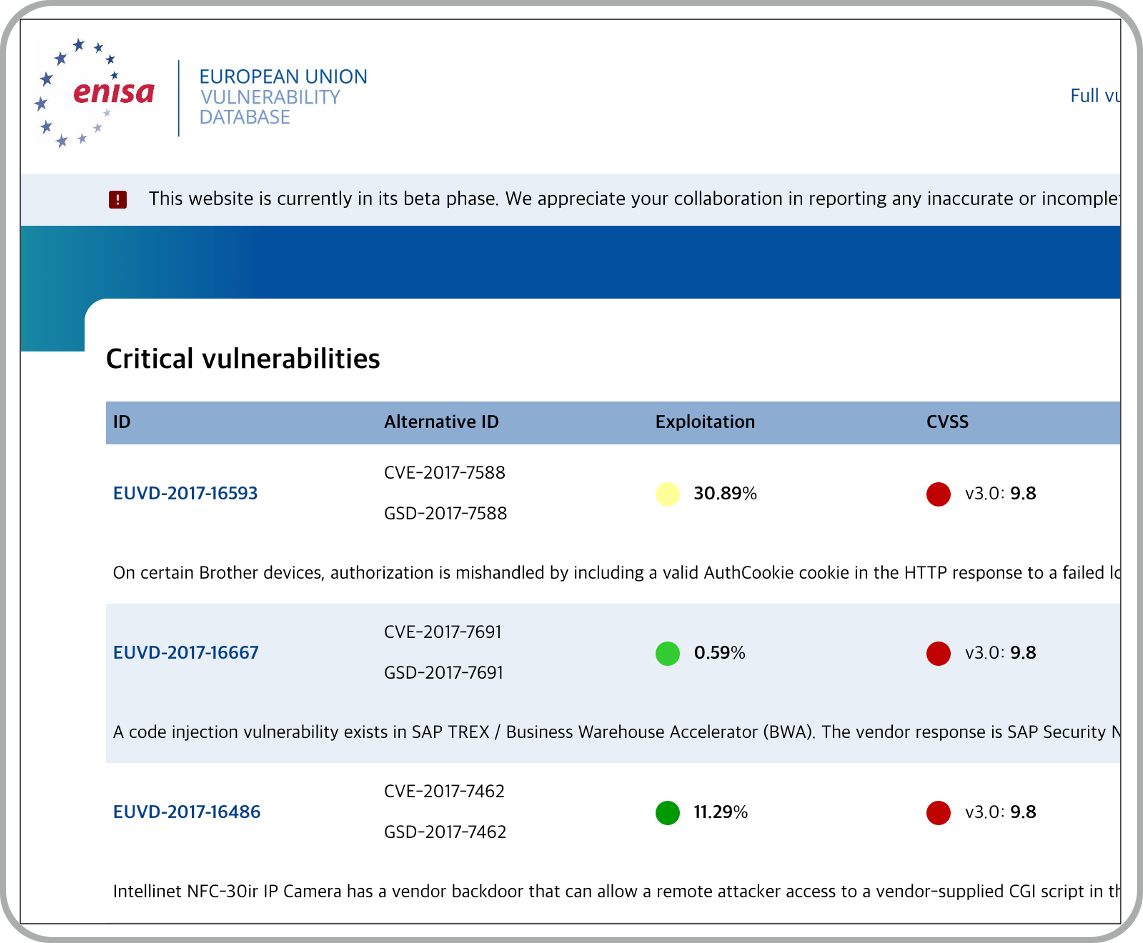The image size is (1143, 943).
Task: Click the v3.0: 9.8 score for EUVD-2017-16486
Action: coord(1000,812)
